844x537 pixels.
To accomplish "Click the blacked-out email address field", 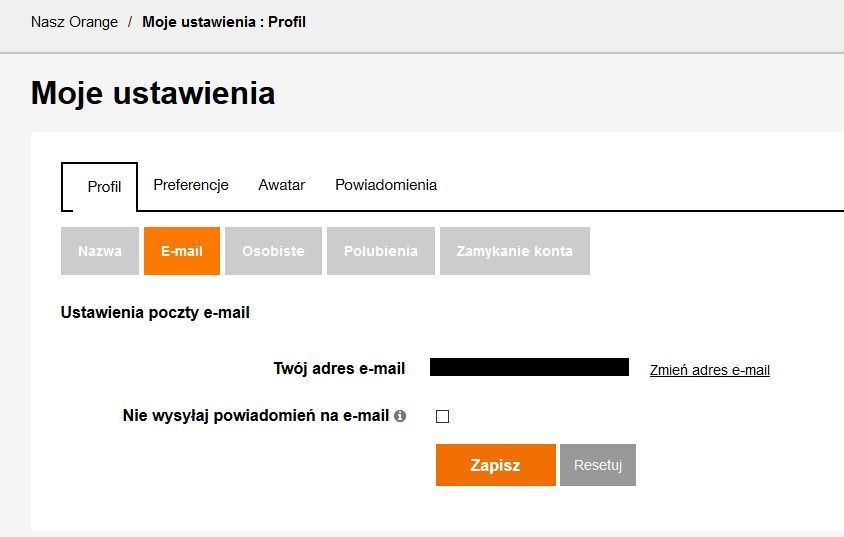I will [x=529, y=367].
